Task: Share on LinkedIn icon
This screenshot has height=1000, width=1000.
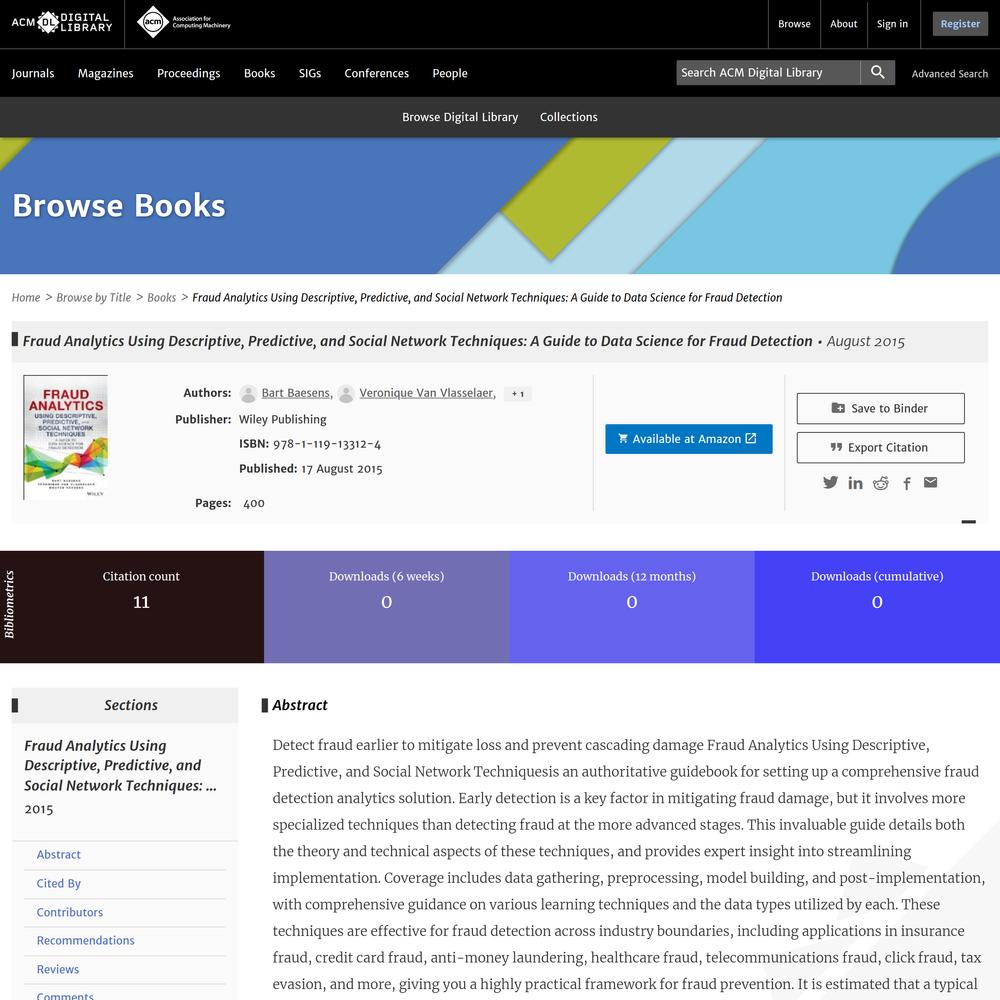Action: [x=855, y=483]
